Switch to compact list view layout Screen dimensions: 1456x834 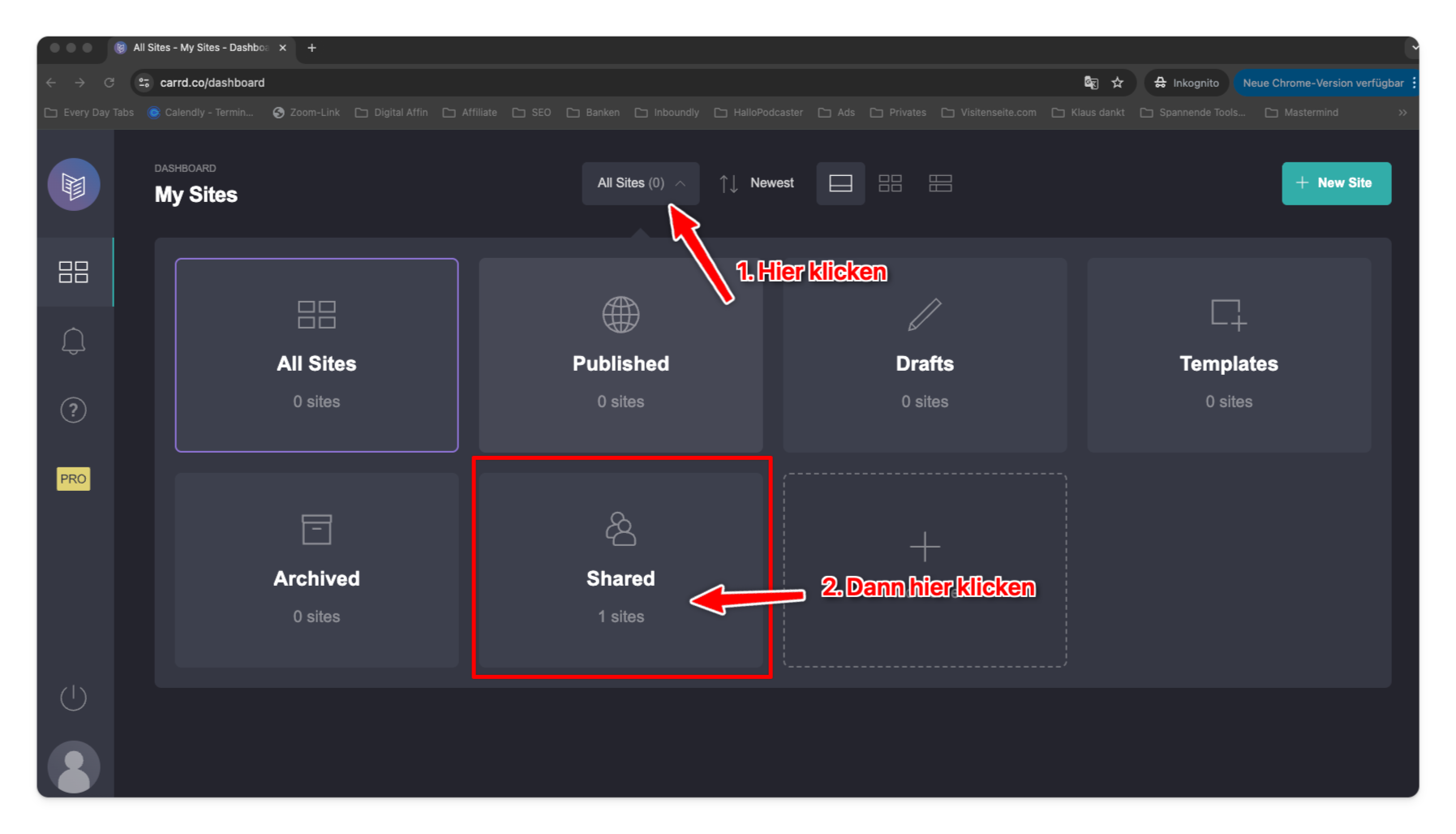pyautogui.click(x=940, y=183)
